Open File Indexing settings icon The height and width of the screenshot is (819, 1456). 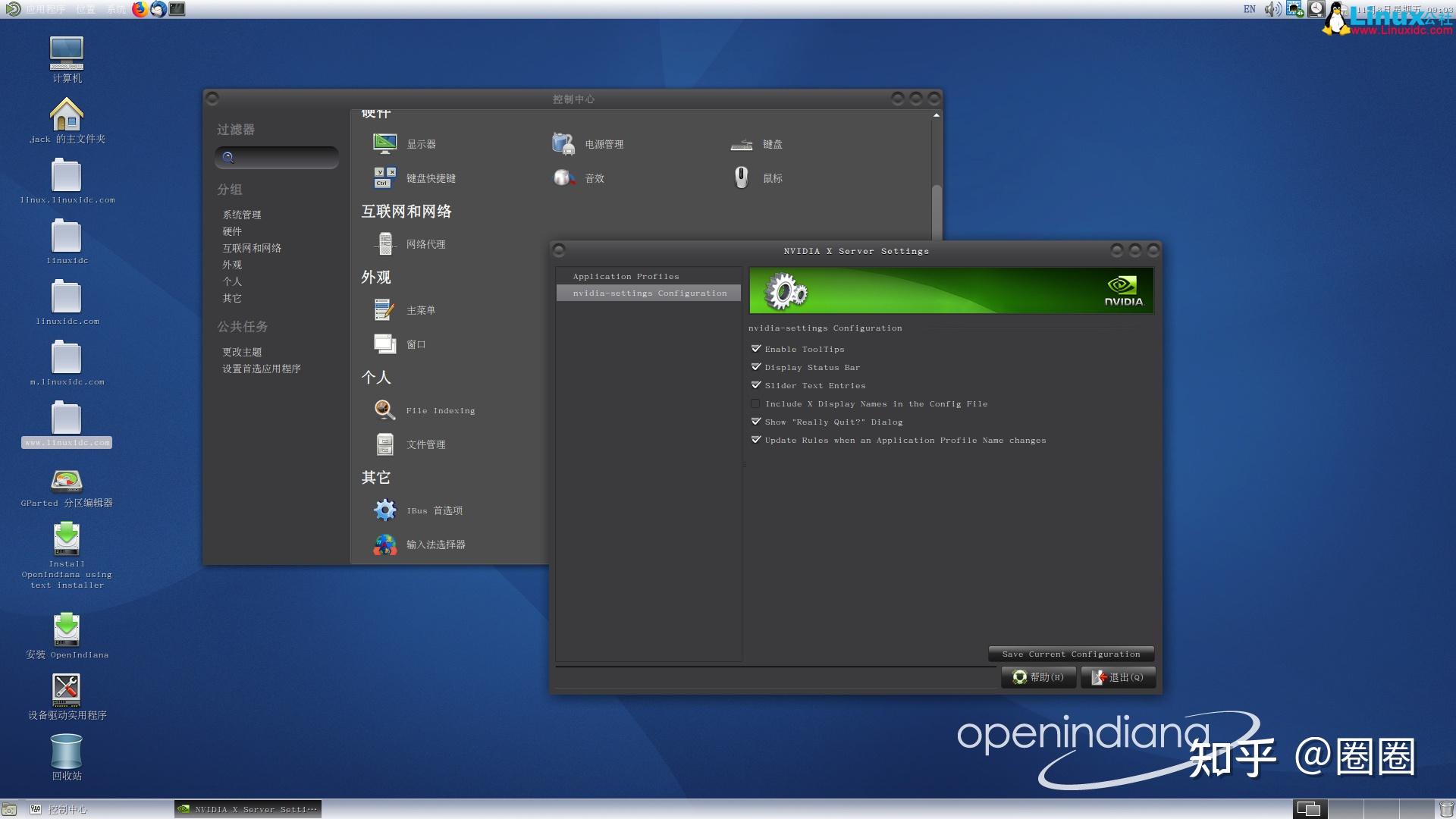385,410
